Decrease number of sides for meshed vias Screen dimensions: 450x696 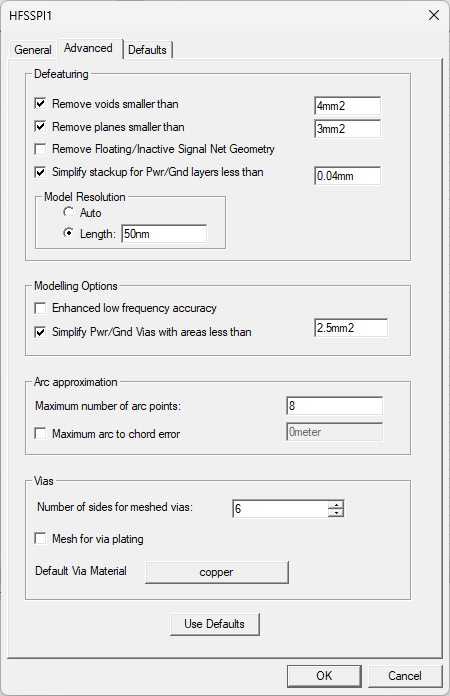(336, 513)
